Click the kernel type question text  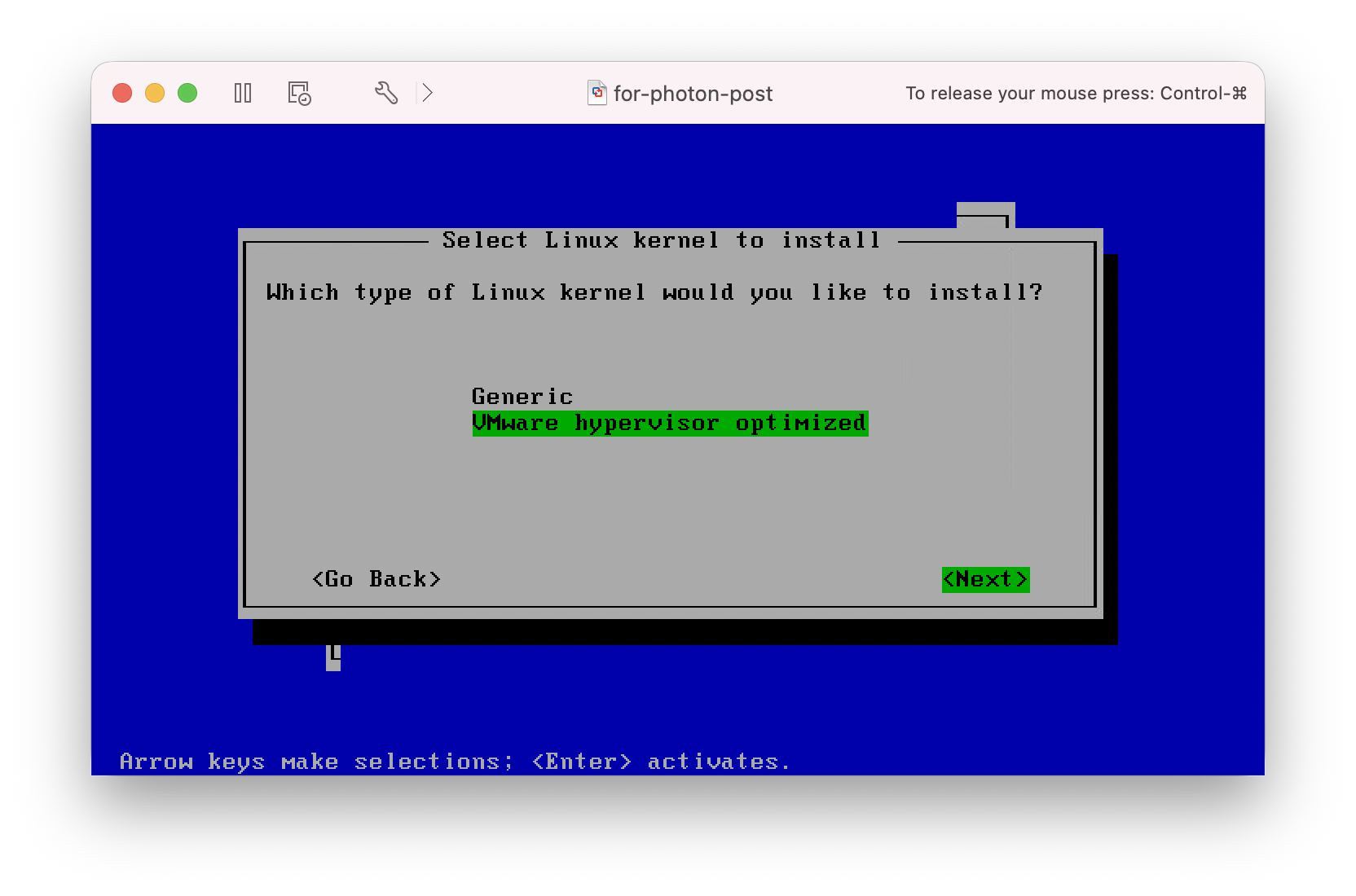tap(654, 292)
